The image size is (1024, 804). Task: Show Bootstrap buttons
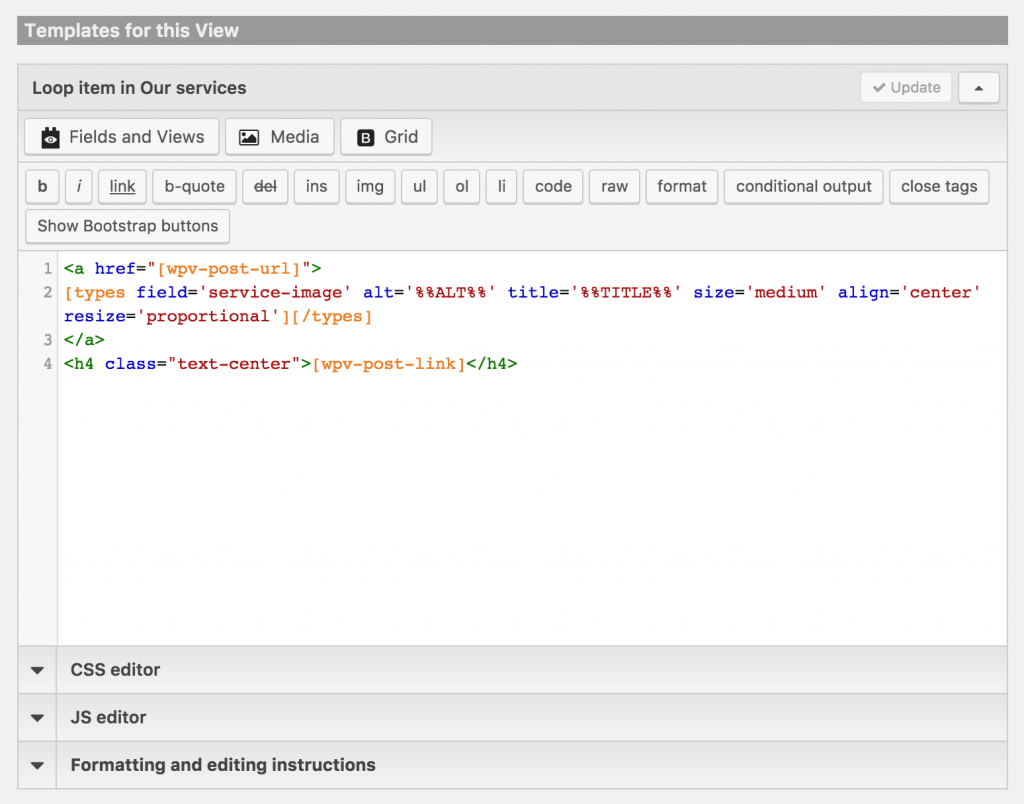(x=127, y=226)
